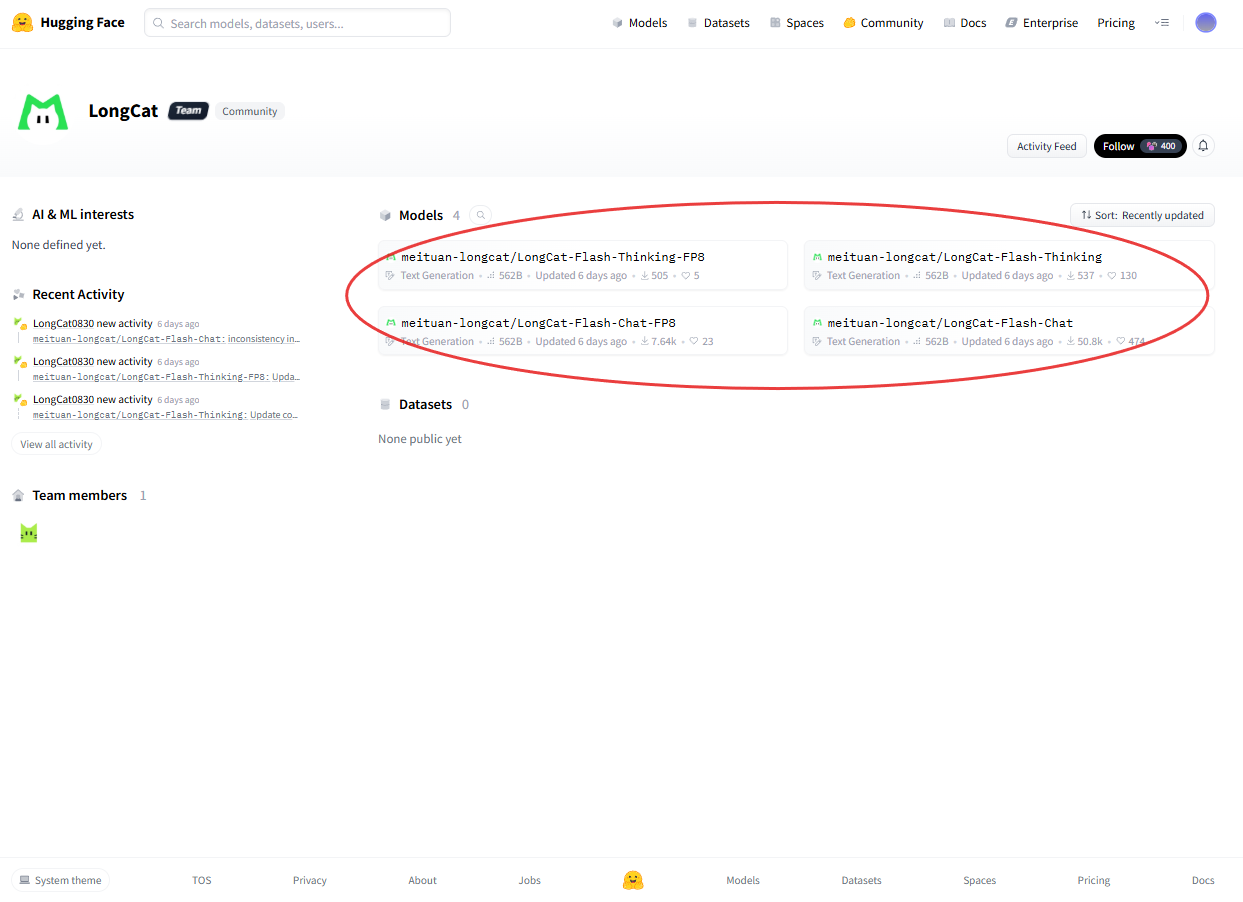Open Pricing in top navigation
1243x902 pixels.
[x=1116, y=22]
